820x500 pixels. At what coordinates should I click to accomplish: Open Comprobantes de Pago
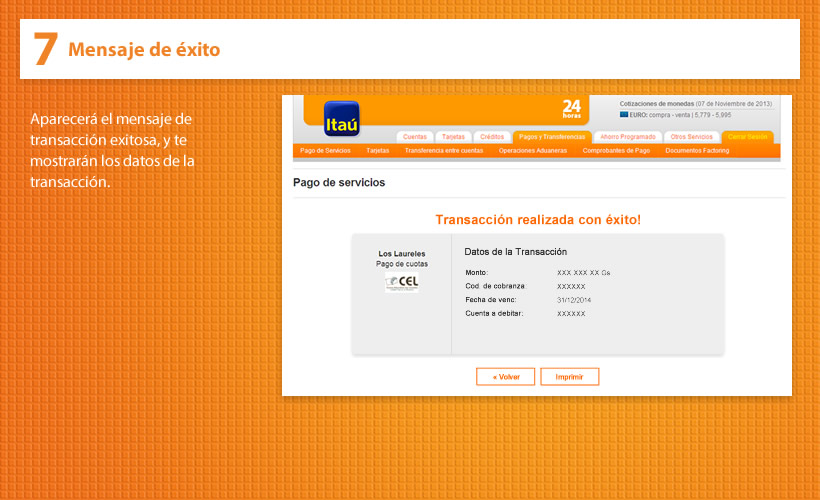616,151
